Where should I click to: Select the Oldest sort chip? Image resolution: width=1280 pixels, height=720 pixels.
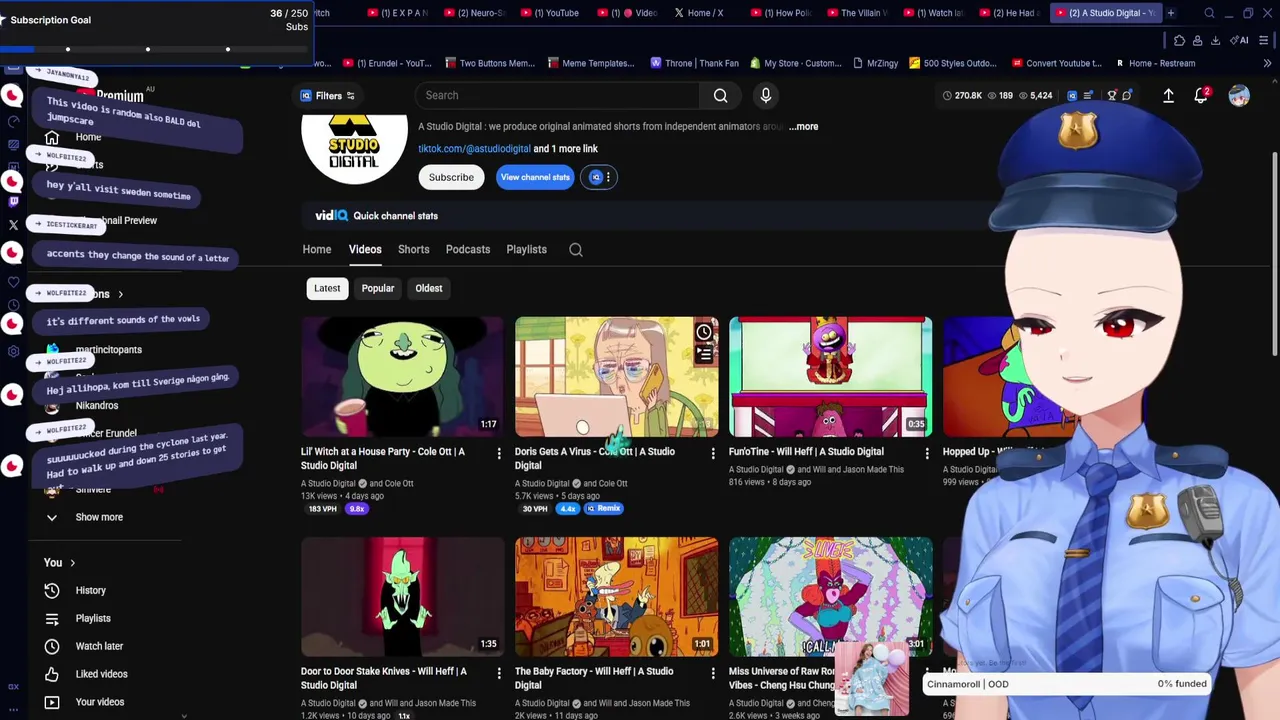coord(429,288)
